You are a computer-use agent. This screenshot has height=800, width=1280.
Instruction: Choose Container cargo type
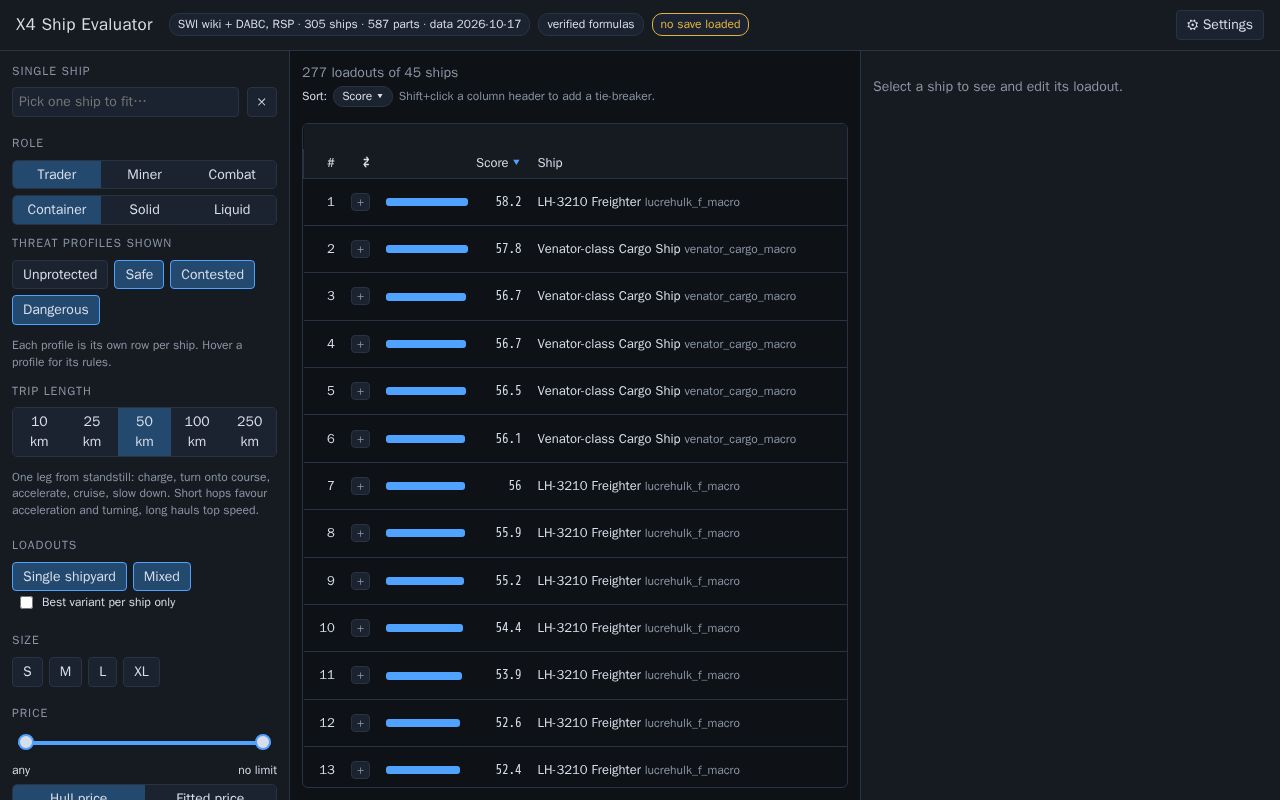click(x=57, y=210)
